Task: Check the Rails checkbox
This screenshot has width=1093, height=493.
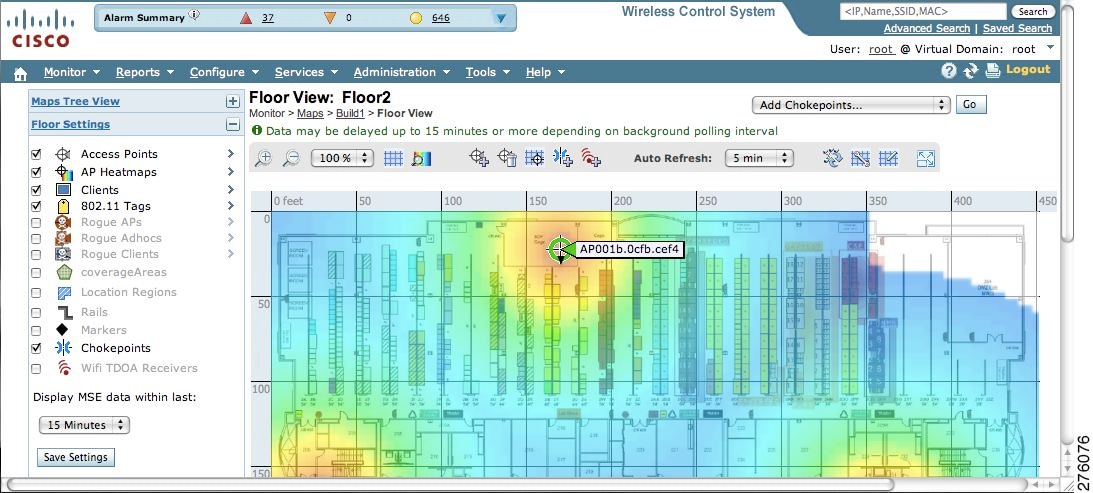Action: pyautogui.click(x=36, y=312)
